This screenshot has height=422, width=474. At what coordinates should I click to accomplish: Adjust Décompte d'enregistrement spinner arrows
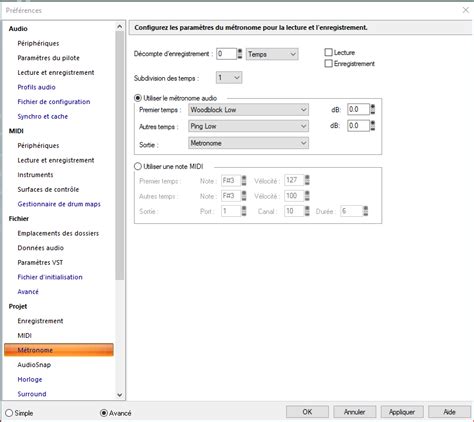tap(240, 54)
